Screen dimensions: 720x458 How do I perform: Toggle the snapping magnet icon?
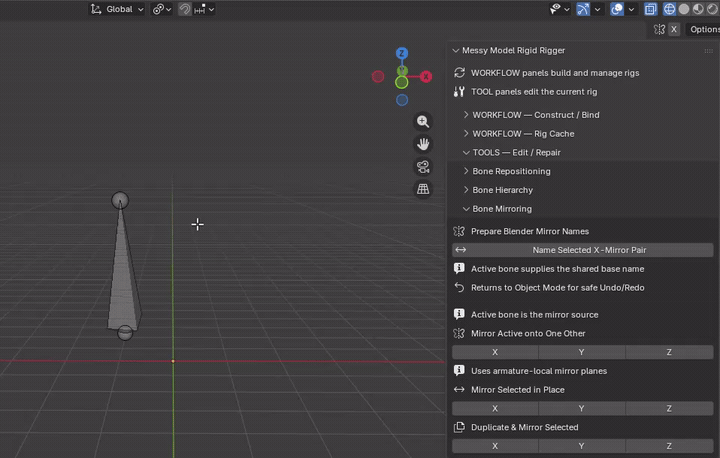pos(185,9)
